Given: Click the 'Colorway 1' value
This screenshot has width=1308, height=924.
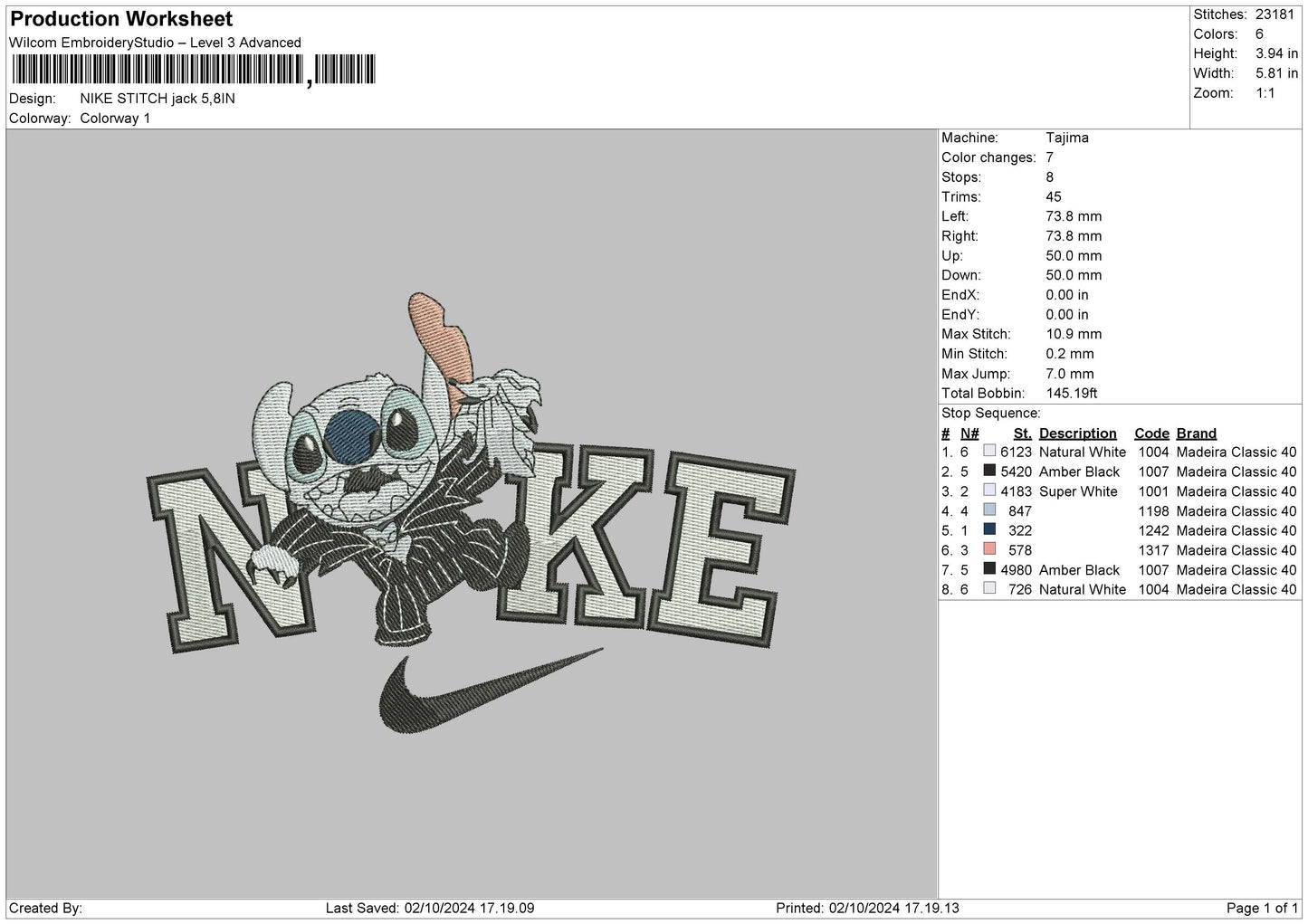Looking at the screenshot, I should [x=115, y=119].
